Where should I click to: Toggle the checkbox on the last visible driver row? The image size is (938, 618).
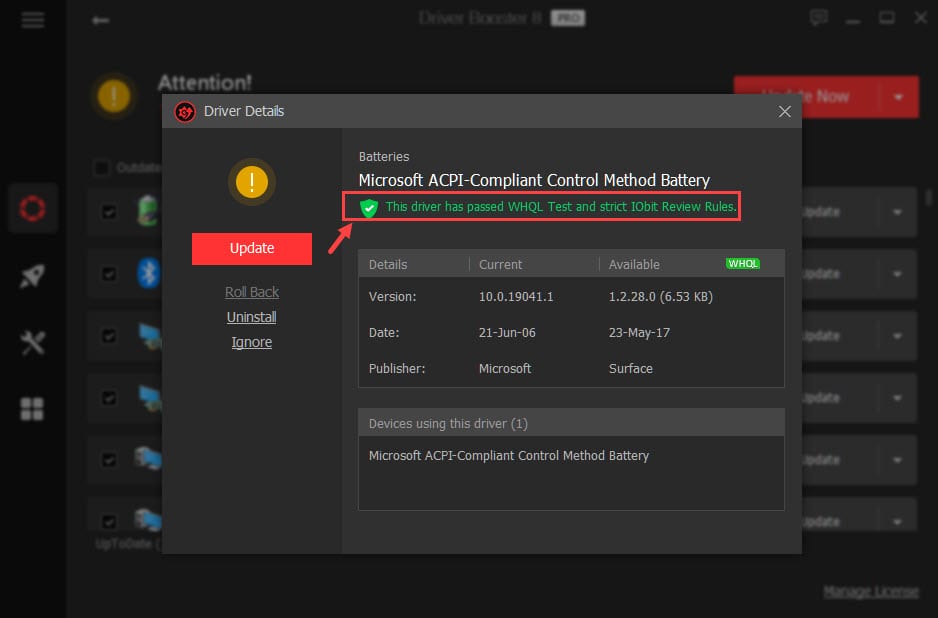pos(109,522)
